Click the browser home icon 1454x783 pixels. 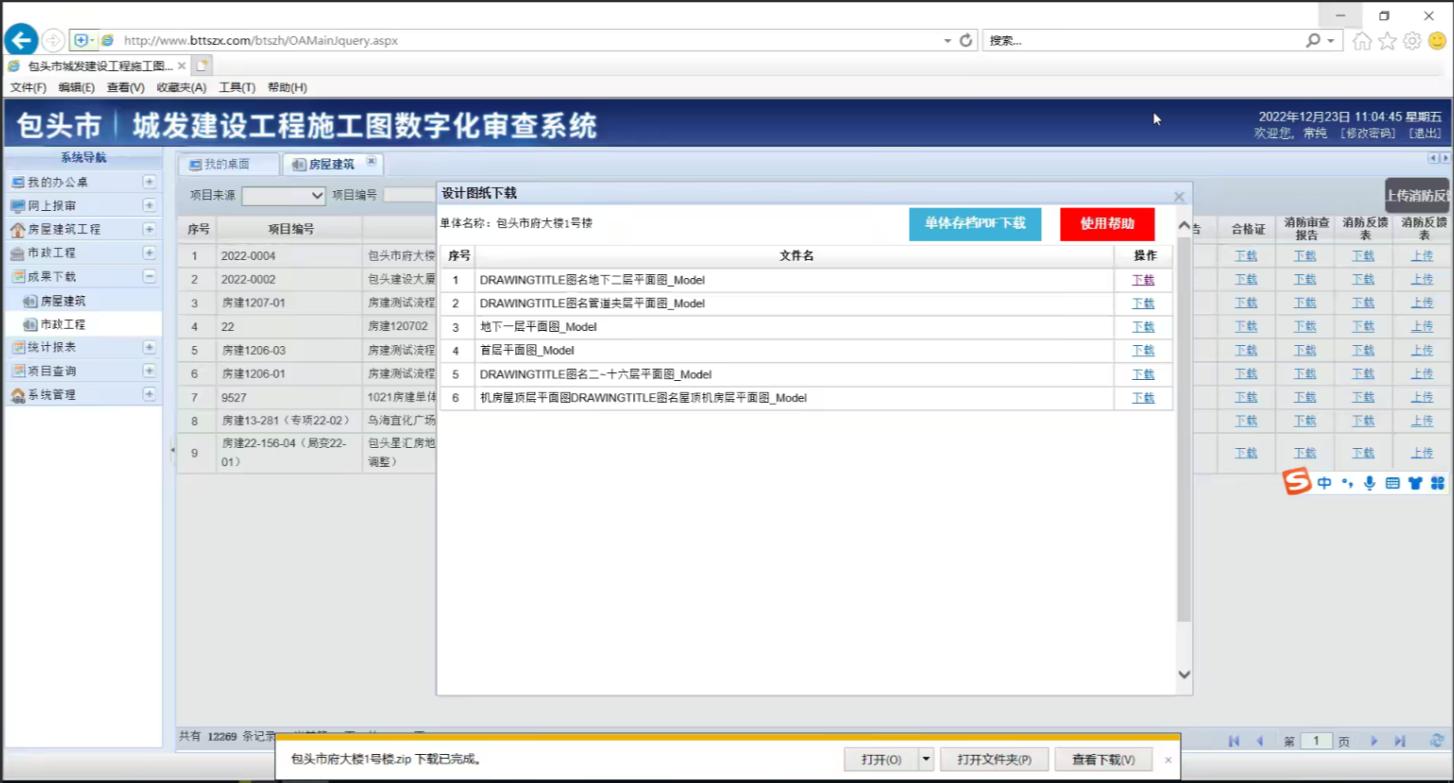tap(1360, 41)
